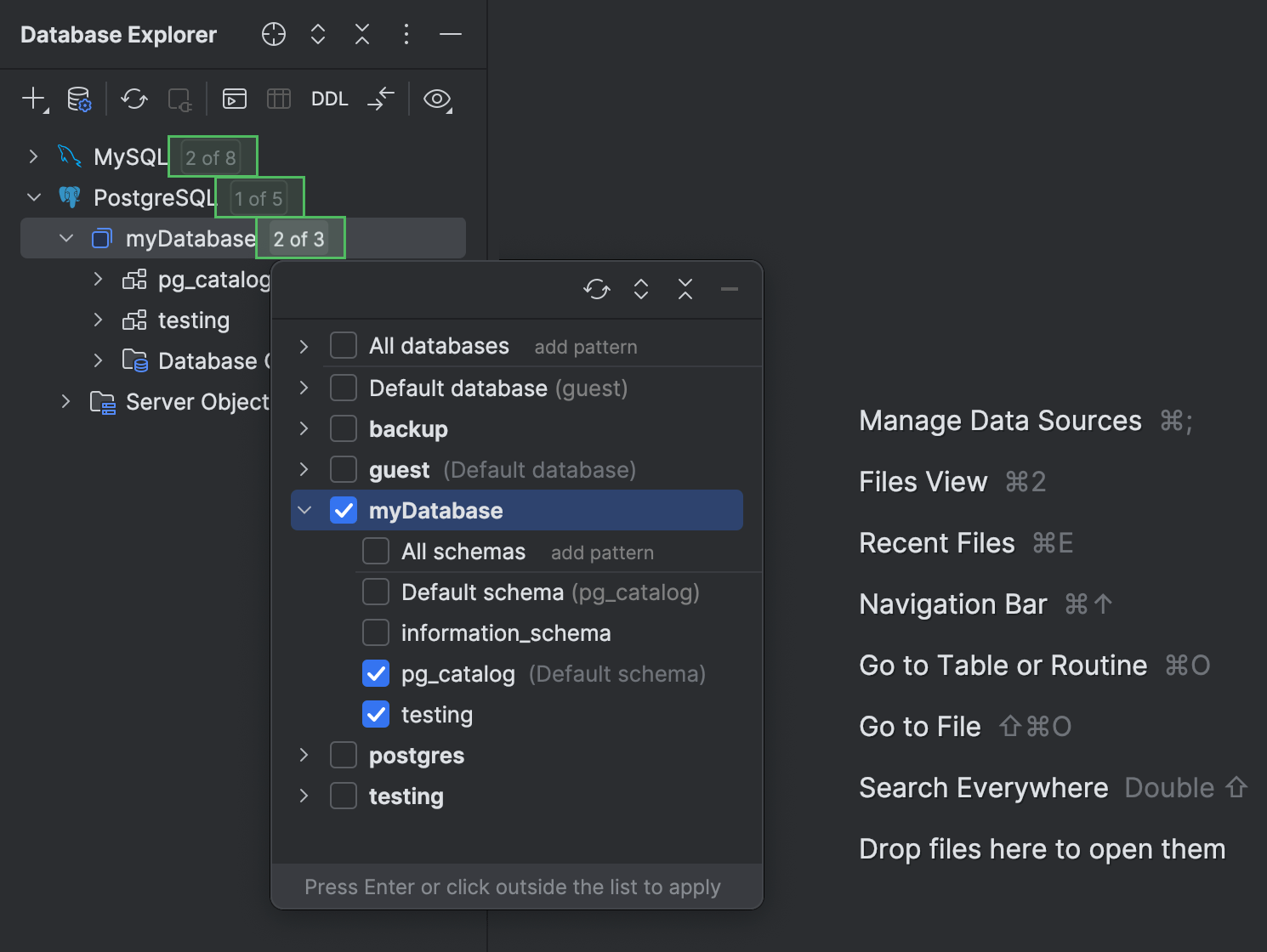Image resolution: width=1267 pixels, height=952 pixels.
Task: Expand the postgres database in the popup
Action: tap(304, 755)
